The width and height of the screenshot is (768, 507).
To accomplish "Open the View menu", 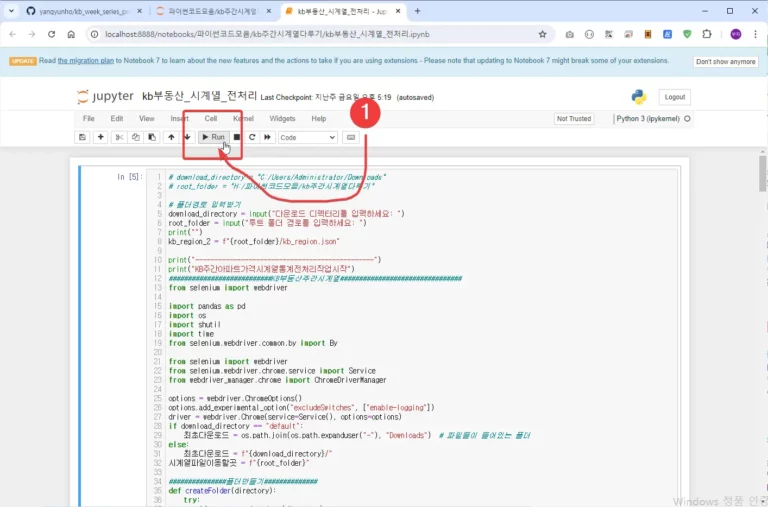I will pyautogui.click(x=146, y=119).
